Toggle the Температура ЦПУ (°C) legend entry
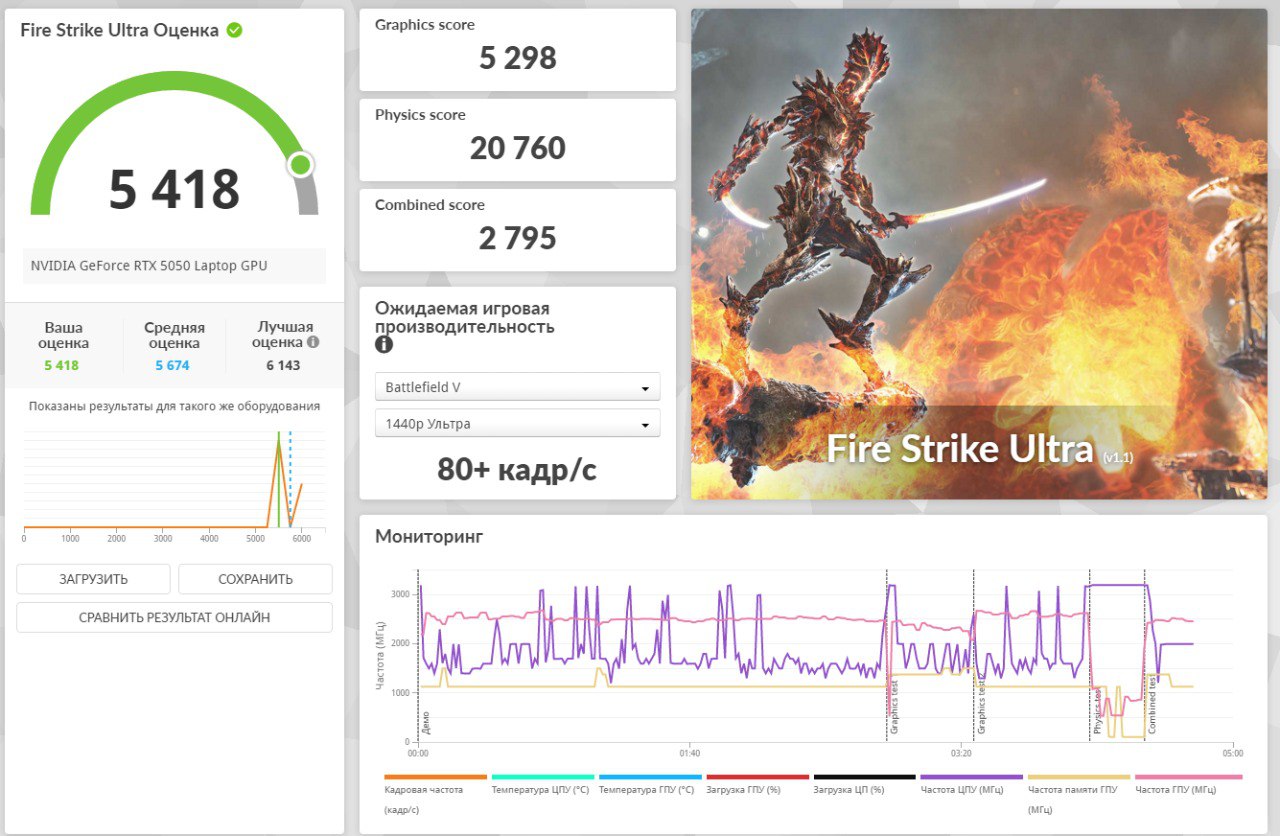The width and height of the screenshot is (1280, 836). click(543, 784)
